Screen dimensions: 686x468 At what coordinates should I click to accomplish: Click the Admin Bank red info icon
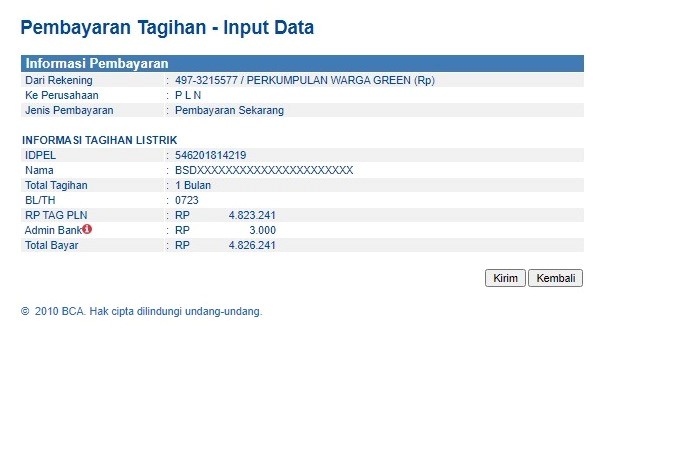pos(87,229)
